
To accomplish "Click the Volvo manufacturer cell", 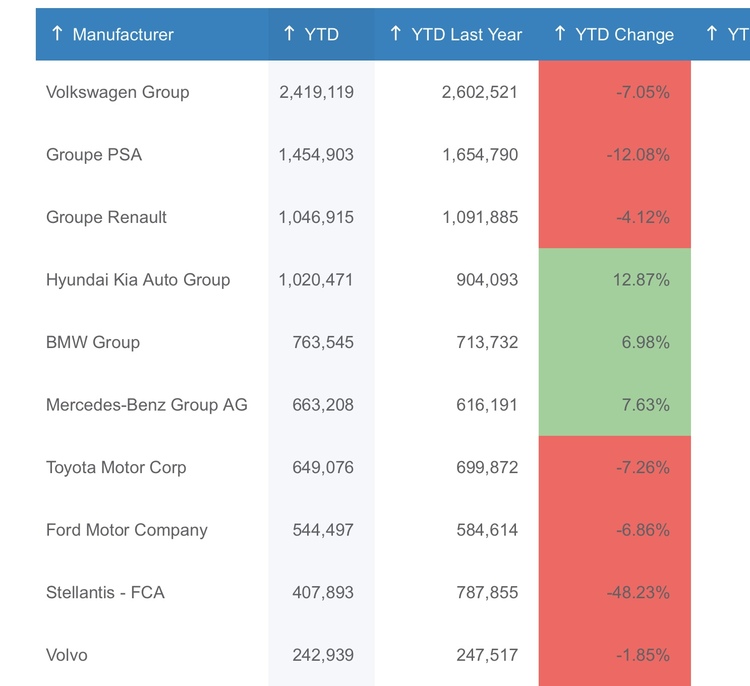I will pyautogui.click(x=67, y=655).
